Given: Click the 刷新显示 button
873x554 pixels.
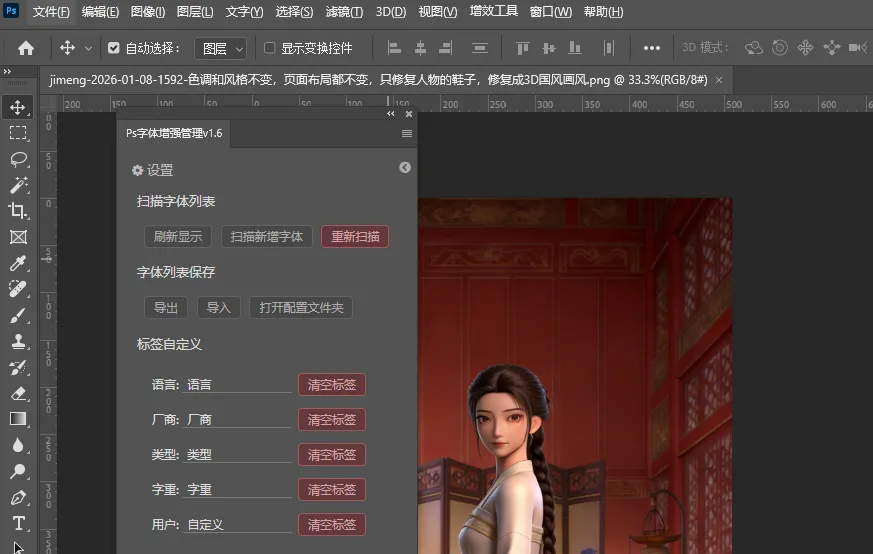Looking at the screenshot, I should (178, 237).
